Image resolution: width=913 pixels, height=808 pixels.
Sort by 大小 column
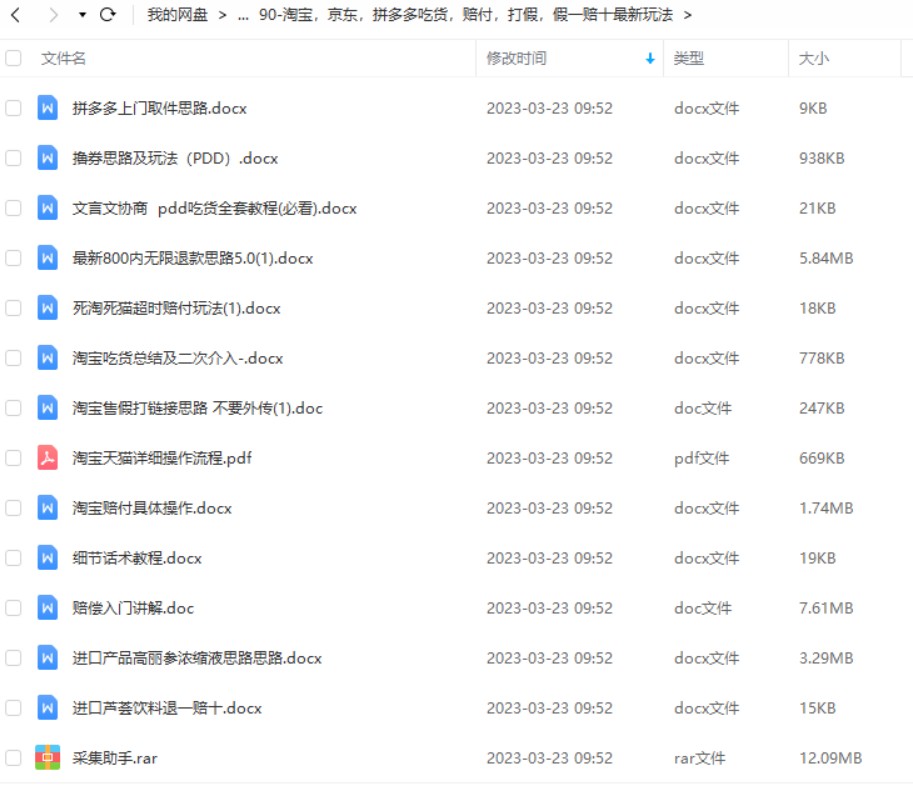coord(813,58)
